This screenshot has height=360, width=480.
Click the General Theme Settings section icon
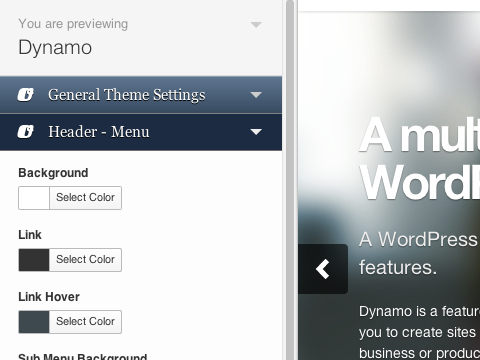coord(26,95)
